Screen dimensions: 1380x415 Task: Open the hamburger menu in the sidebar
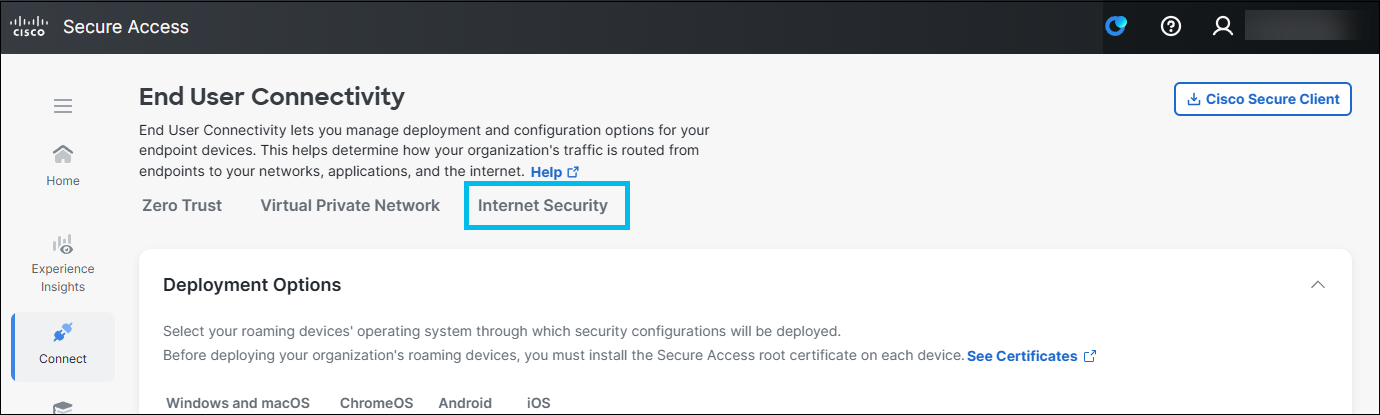coord(63,106)
